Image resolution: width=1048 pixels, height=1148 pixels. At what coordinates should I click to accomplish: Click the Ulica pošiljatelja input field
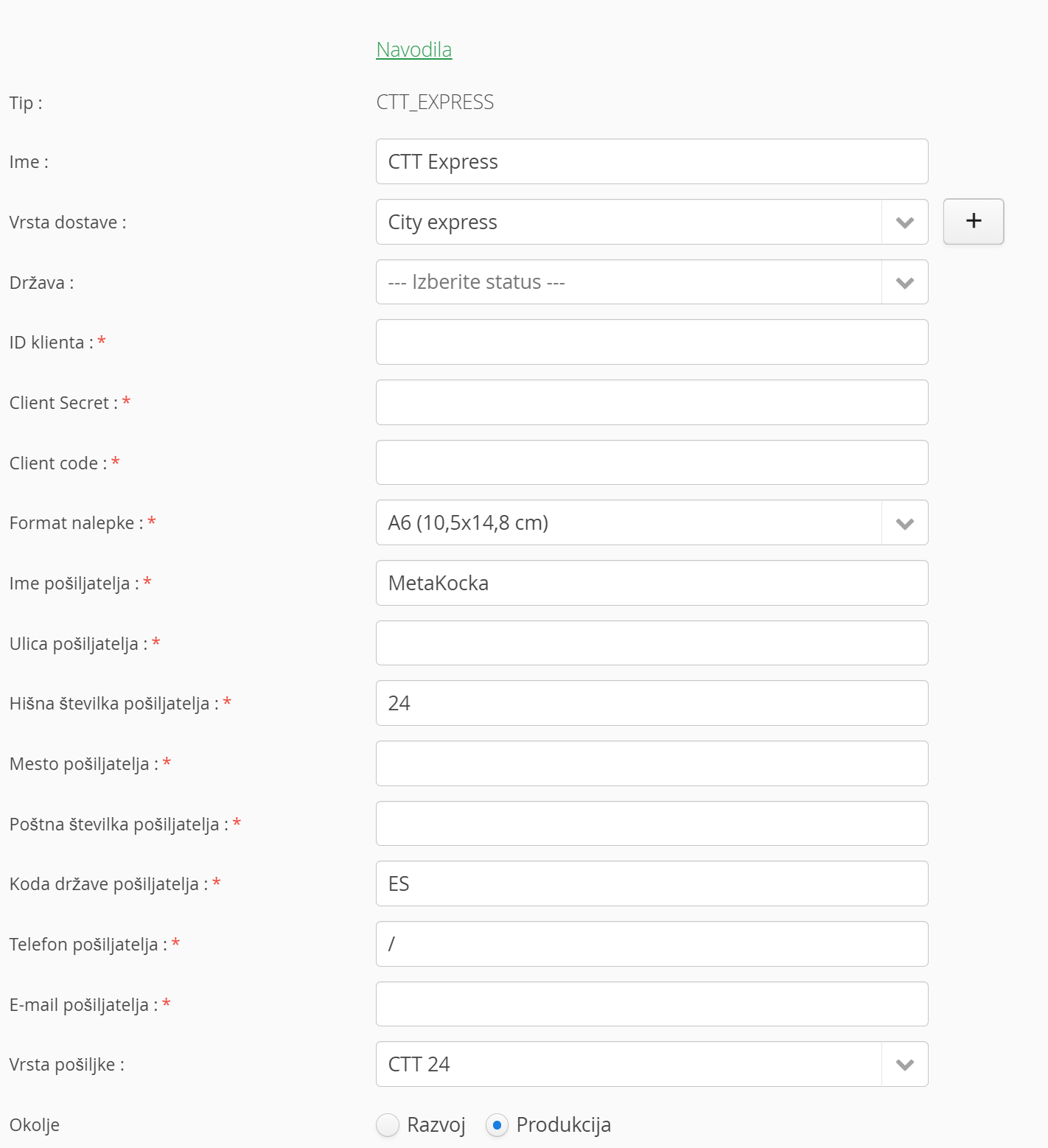(651, 643)
